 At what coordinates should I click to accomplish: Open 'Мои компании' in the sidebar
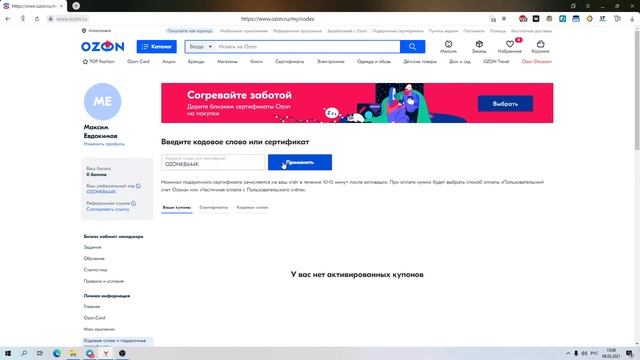pyautogui.click(x=99, y=329)
